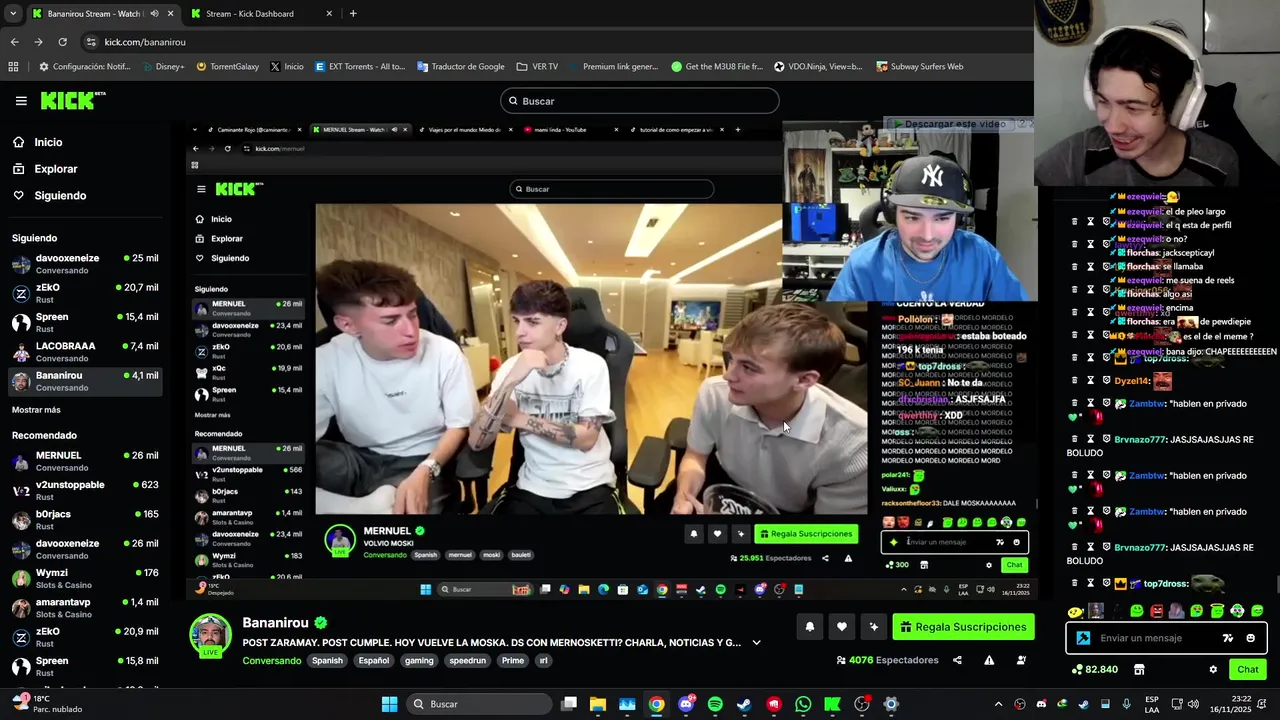Open Chrome apps grid in bookmarks bar
The image size is (1280, 720).
pos(13,67)
